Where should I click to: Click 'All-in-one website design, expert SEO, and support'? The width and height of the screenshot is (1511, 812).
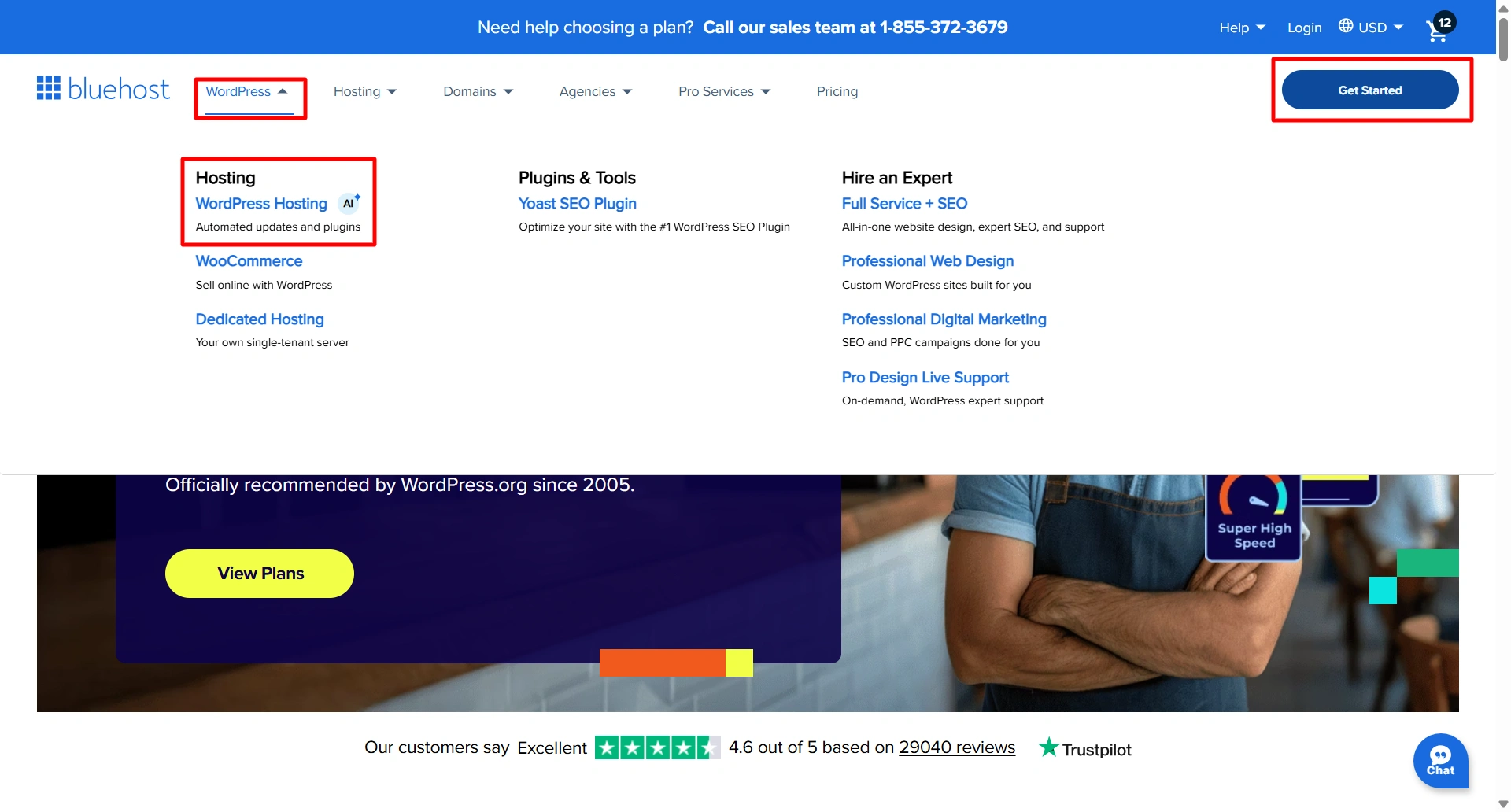973,227
